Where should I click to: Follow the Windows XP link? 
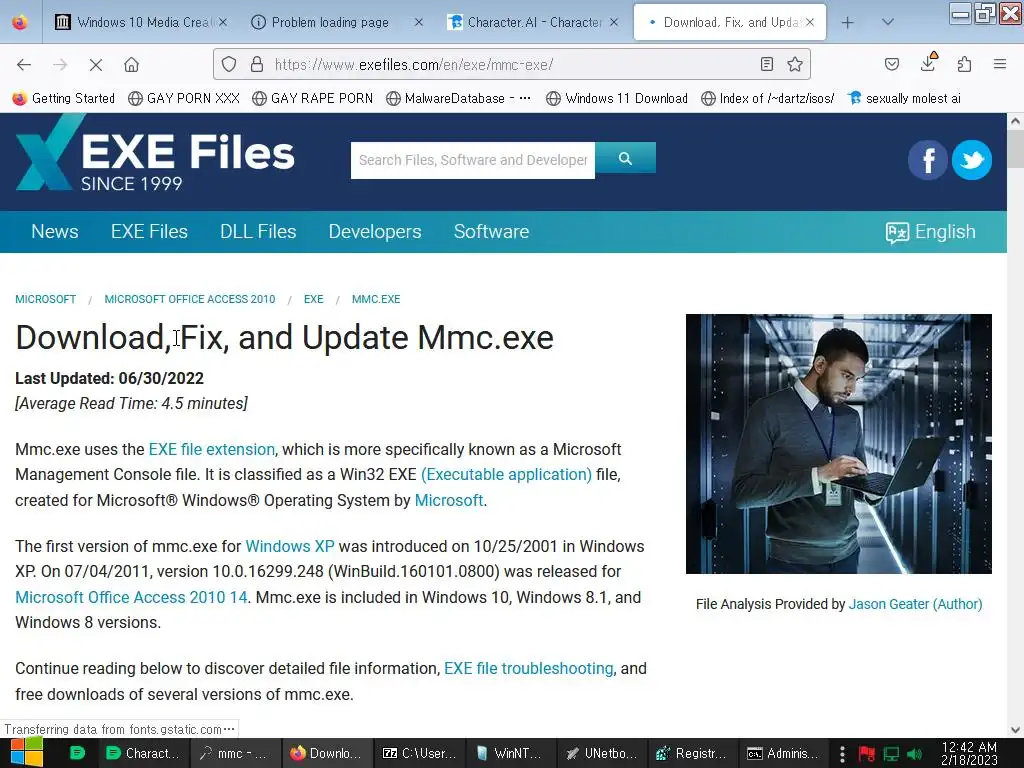point(290,546)
